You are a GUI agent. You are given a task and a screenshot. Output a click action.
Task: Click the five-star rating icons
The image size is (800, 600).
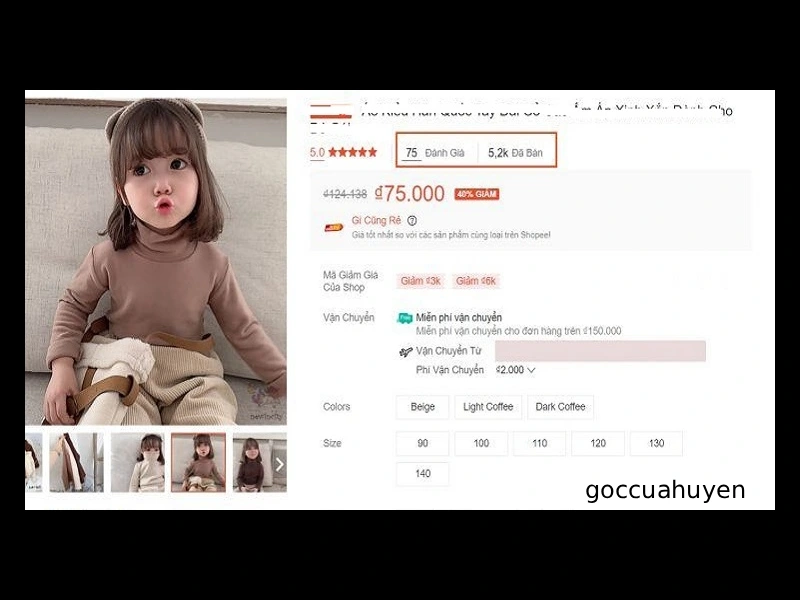353,152
